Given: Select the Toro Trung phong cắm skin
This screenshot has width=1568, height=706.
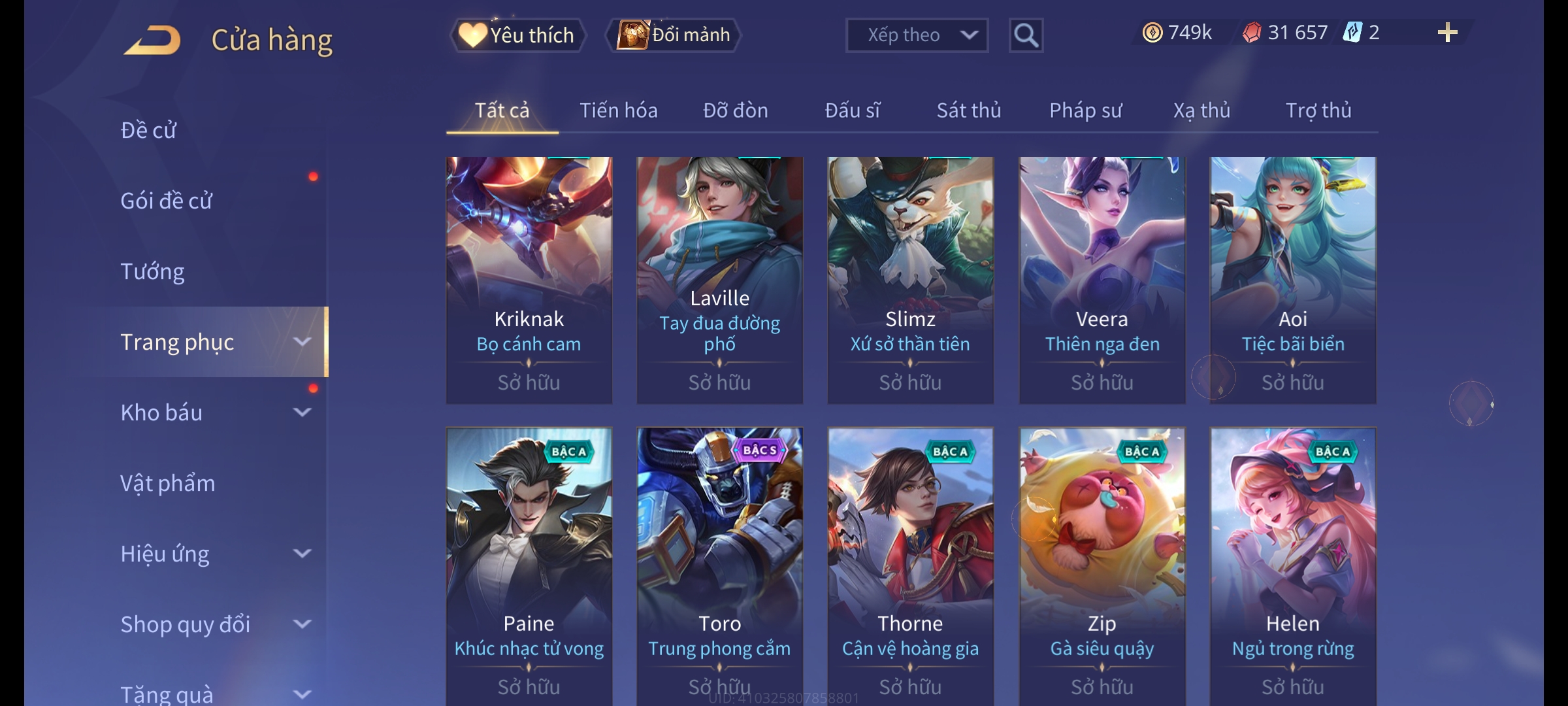Looking at the screenshot, I should coord(719,566).
